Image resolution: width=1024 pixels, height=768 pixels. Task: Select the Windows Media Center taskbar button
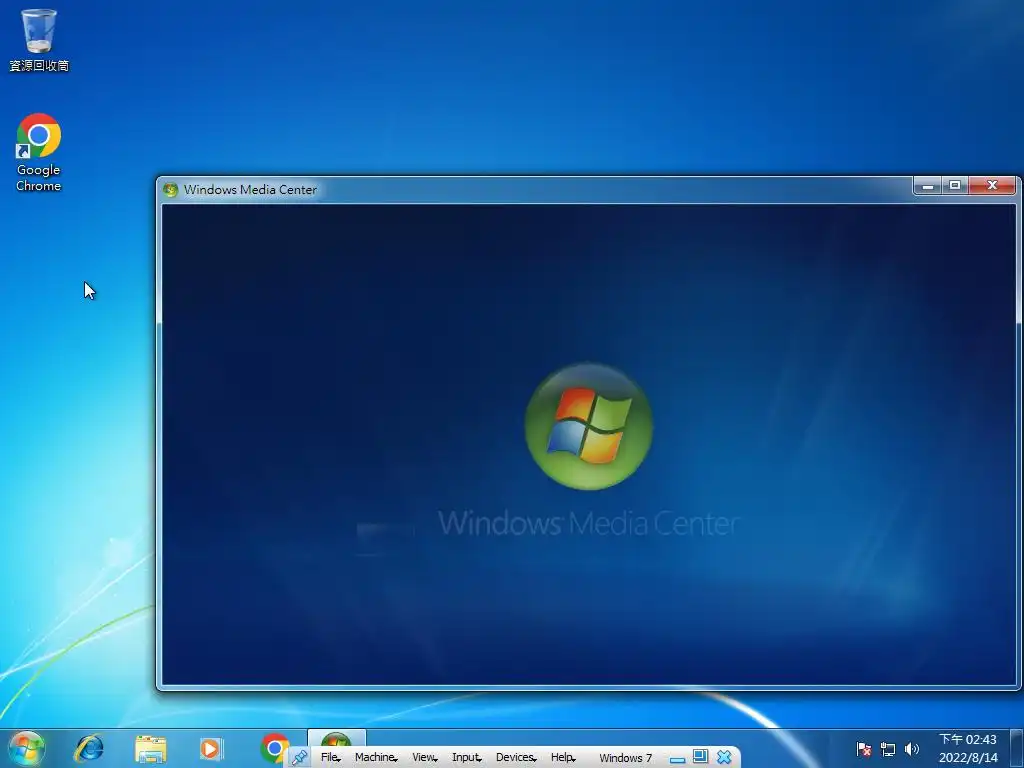click(336, 739)
